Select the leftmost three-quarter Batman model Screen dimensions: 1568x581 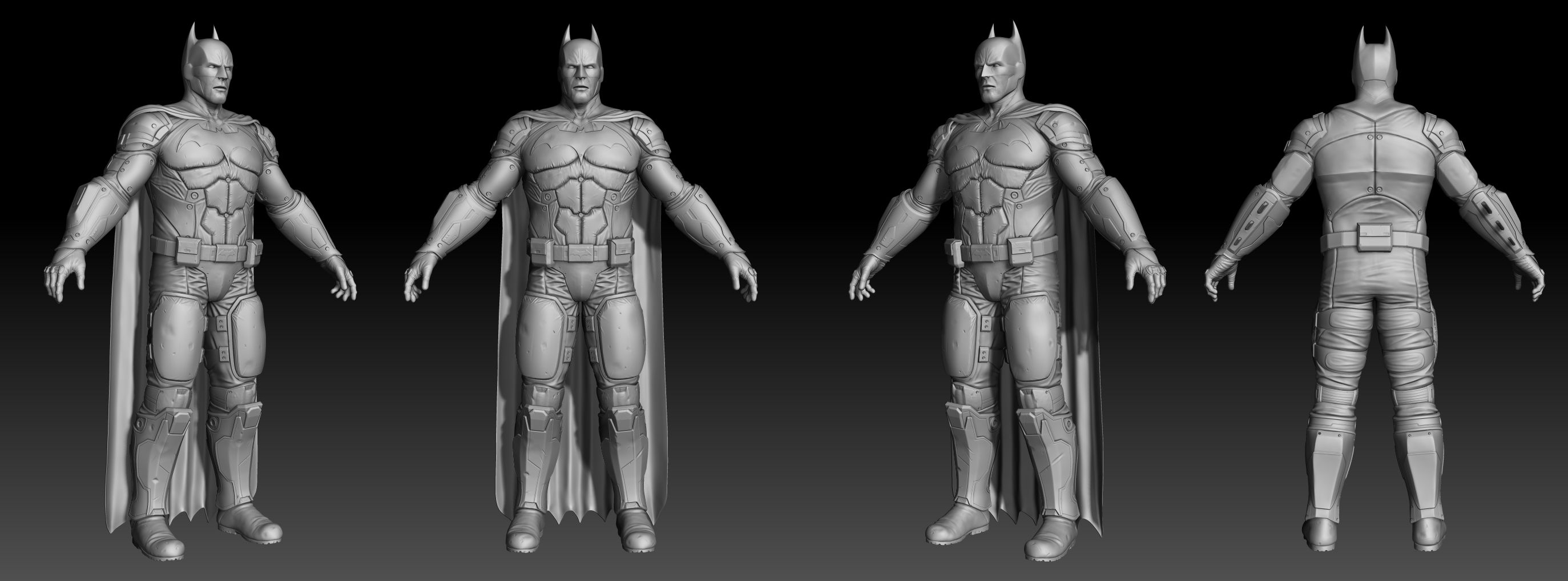pos(201,292)
